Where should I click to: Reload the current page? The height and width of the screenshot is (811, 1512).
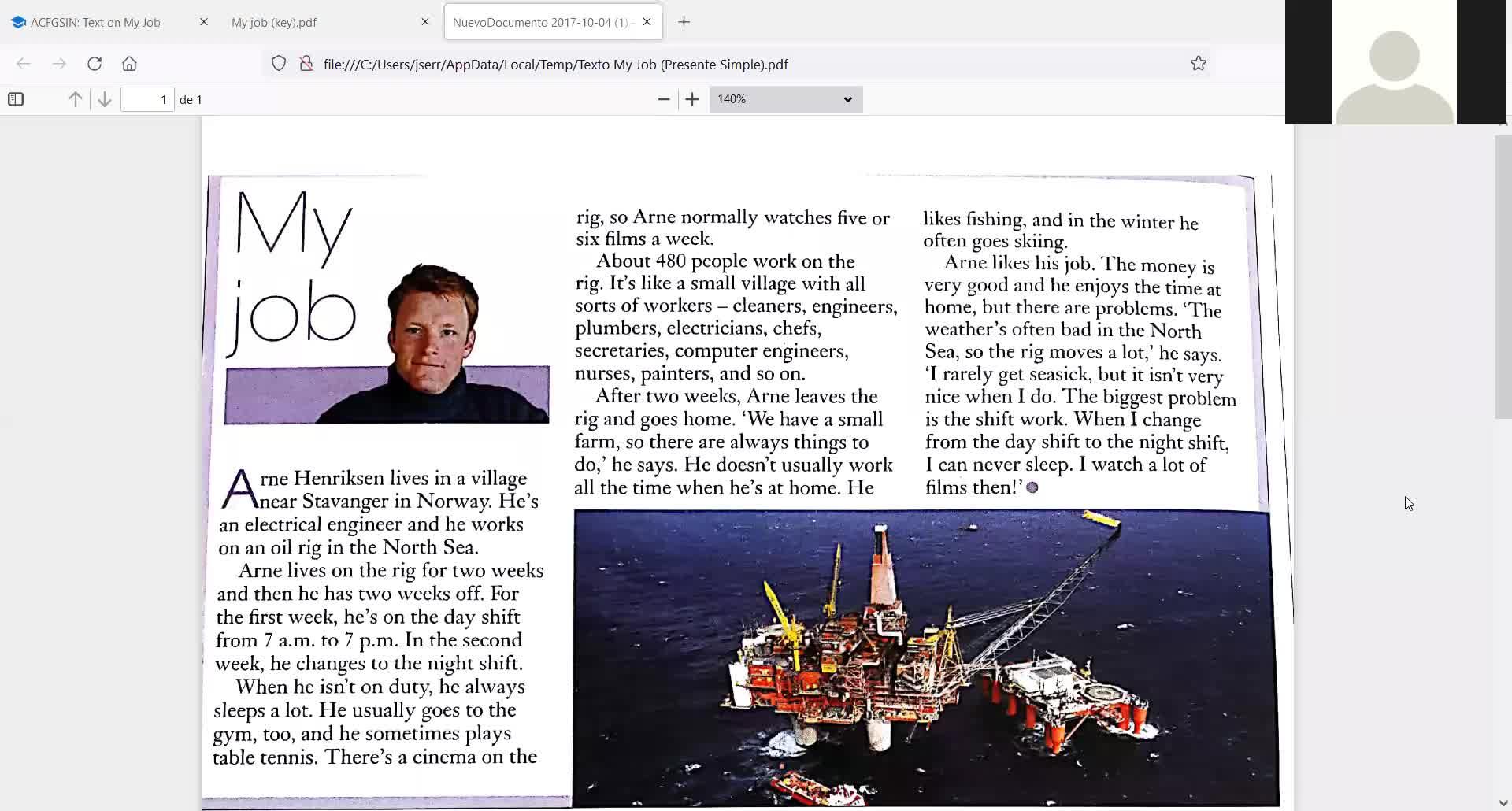click(94, 64)
